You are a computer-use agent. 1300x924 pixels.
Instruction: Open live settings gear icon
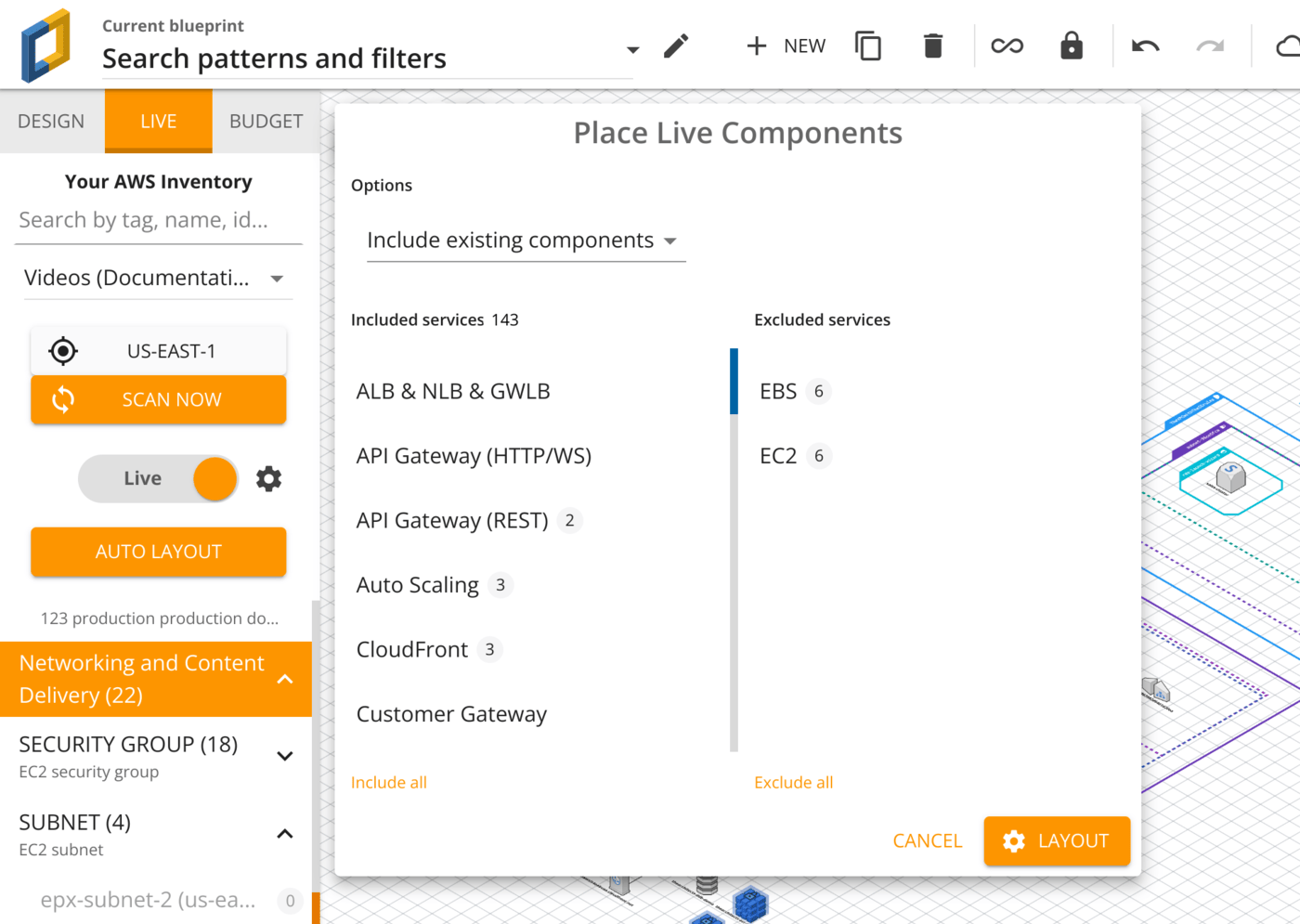click(x=269, y=478)
